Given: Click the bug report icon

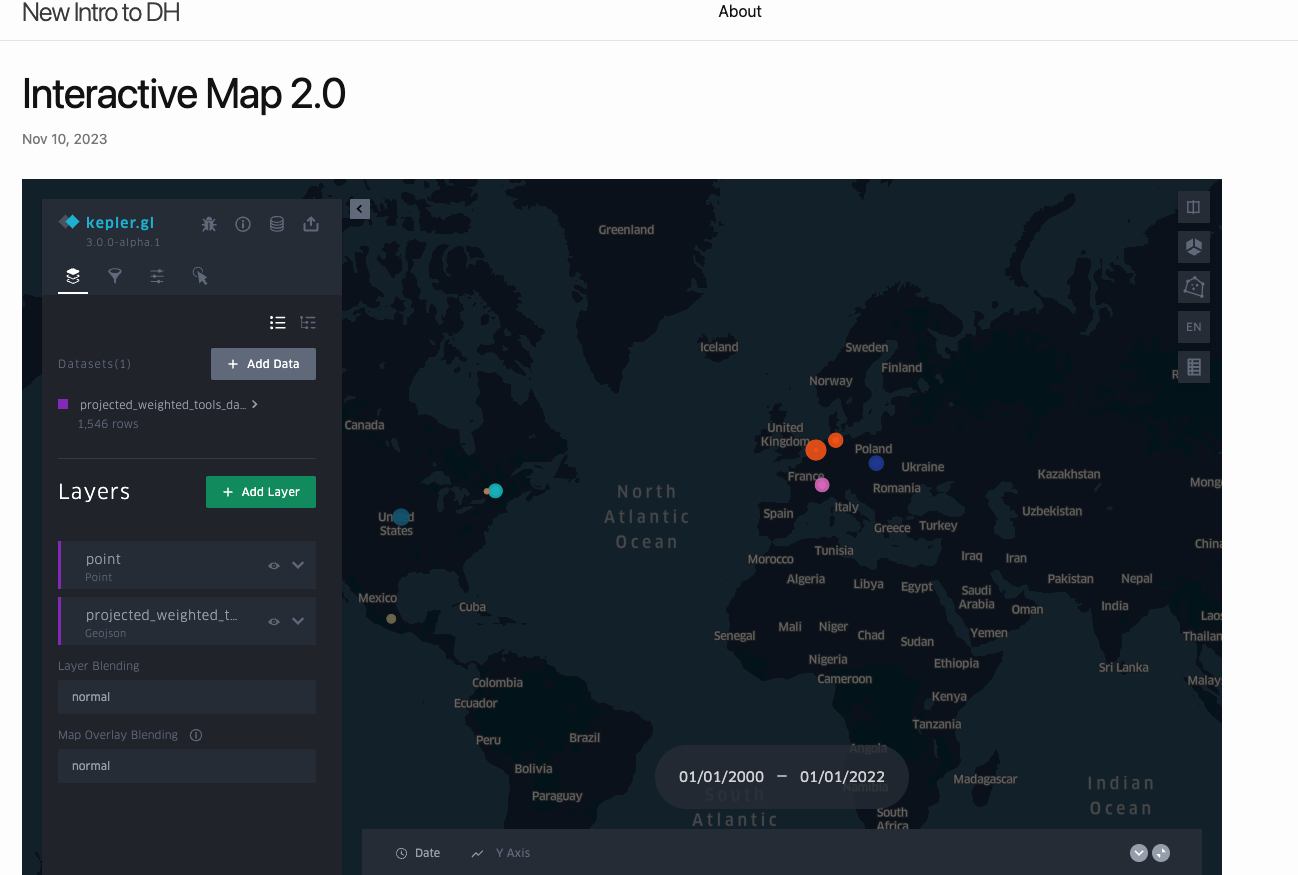Looking at the screenshot, I should (x=209, y=224).
